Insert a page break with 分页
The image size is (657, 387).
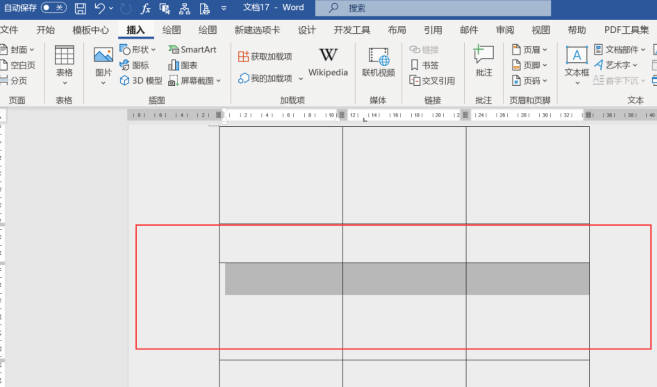click(14, 80)
